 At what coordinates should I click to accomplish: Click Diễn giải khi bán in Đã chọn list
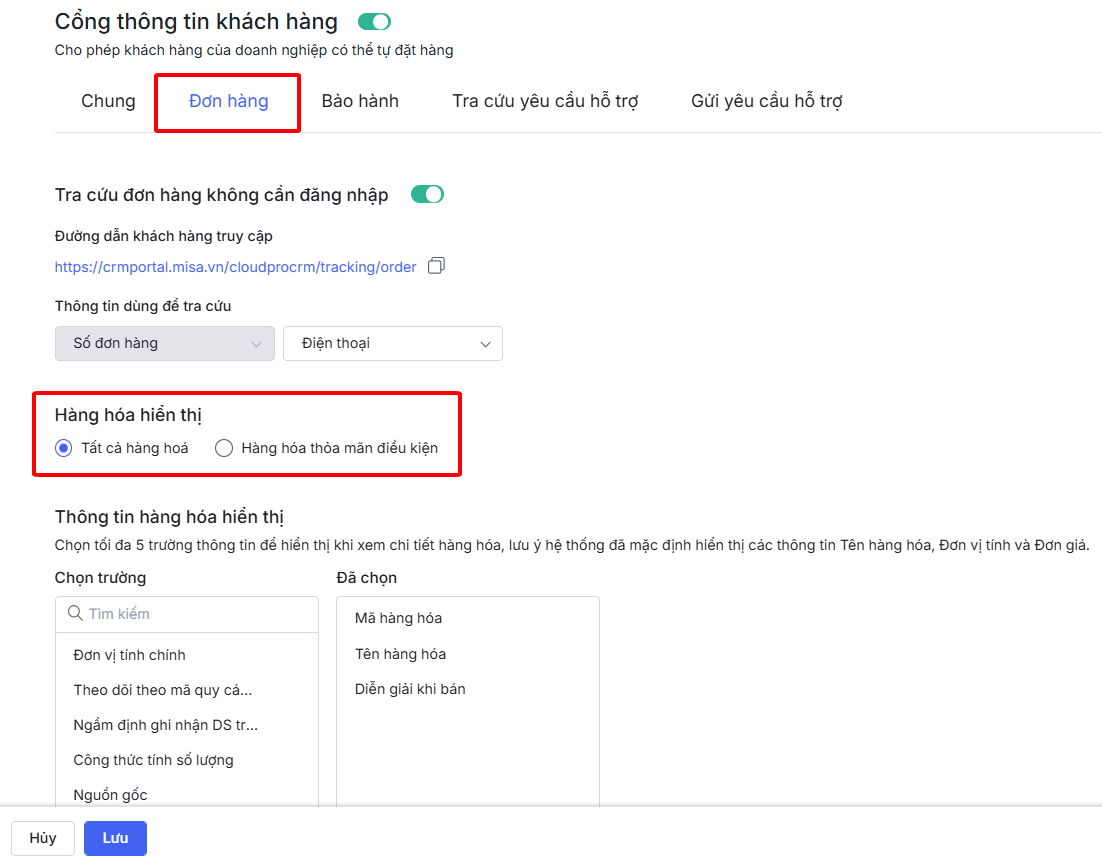410,689
